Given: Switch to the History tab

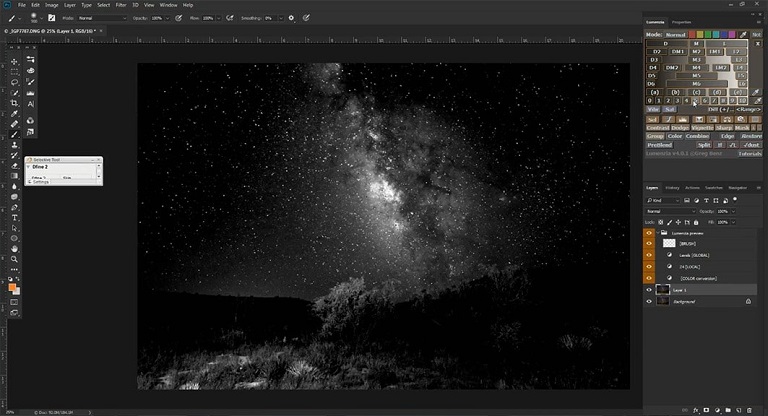Looking at the screenshot, I should coord(672,187).
